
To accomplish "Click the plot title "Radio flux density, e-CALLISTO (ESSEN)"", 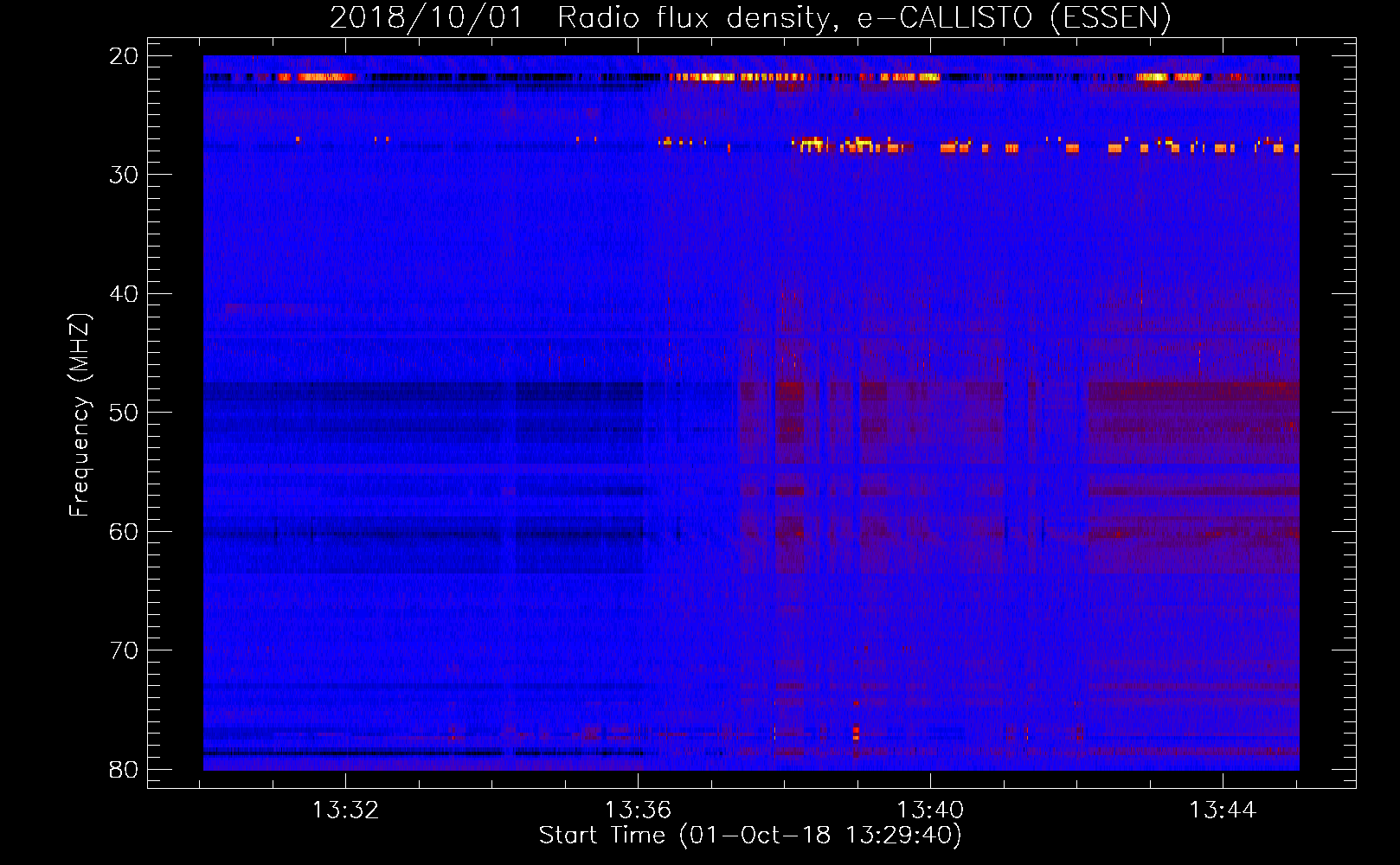I will (x=864, y=17).
